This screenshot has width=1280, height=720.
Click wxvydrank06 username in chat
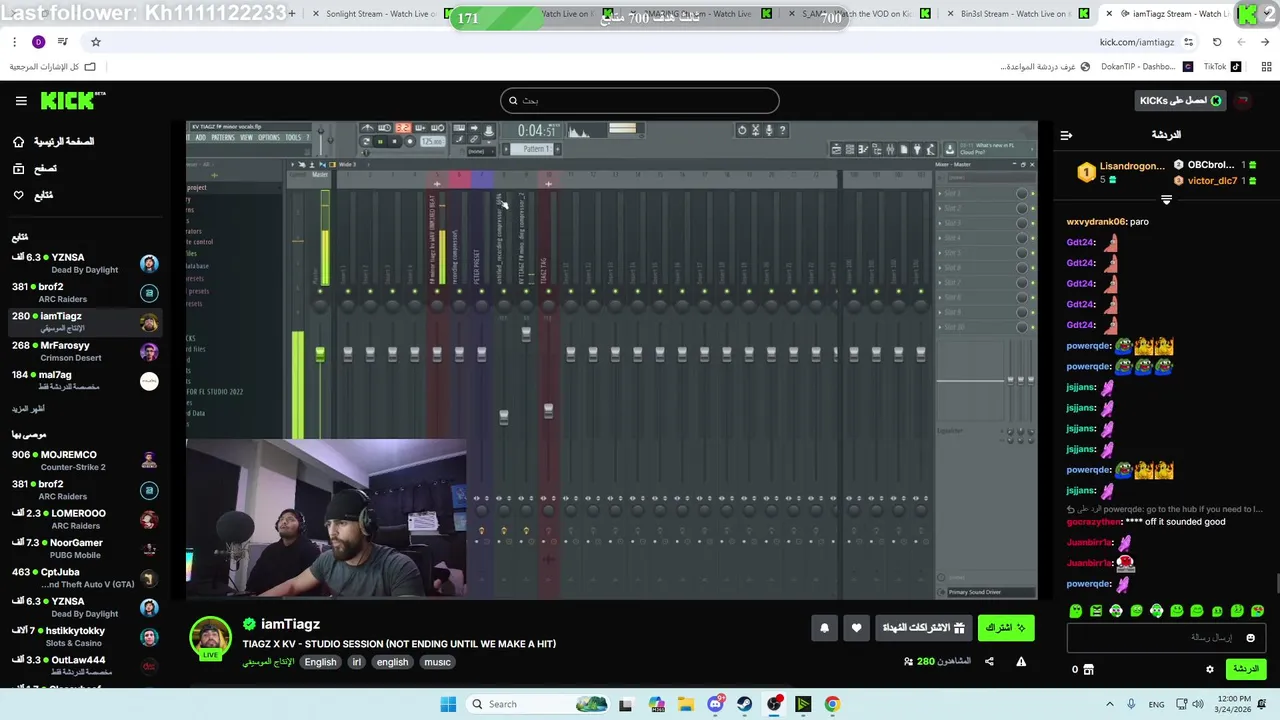[x=1096, y=222]
